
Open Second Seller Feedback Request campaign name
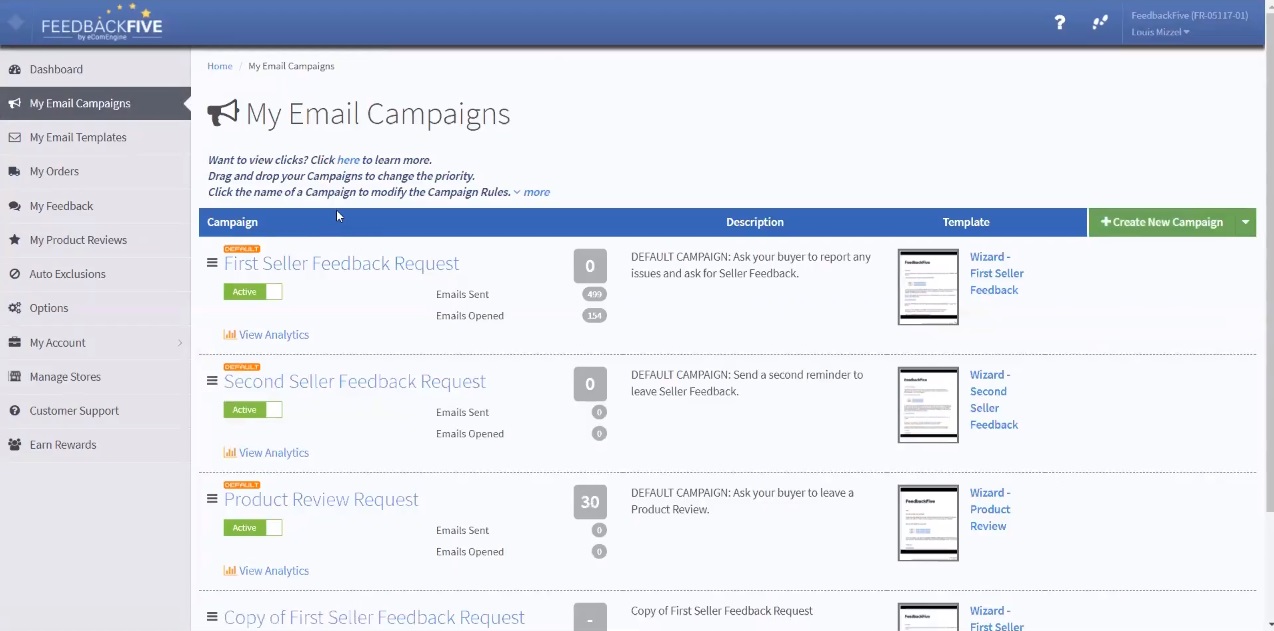click(x=355, y=381)
